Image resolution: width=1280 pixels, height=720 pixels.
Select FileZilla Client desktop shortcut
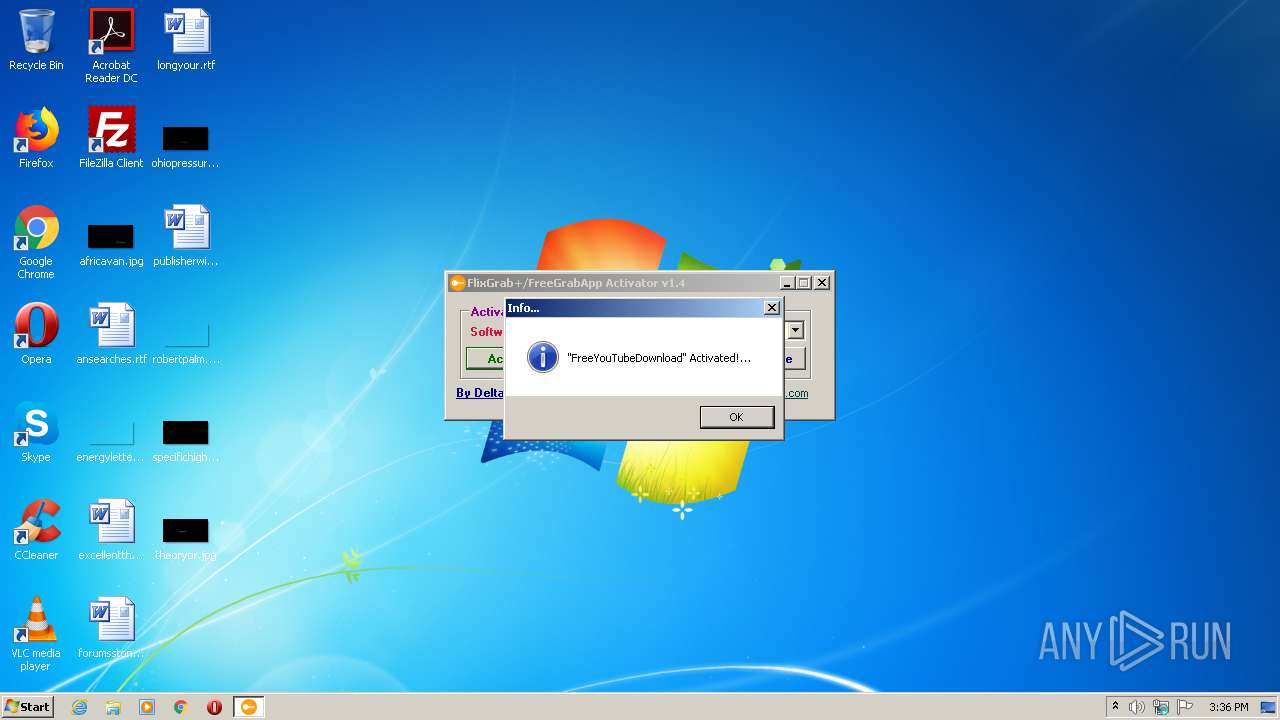click(111, 138)
